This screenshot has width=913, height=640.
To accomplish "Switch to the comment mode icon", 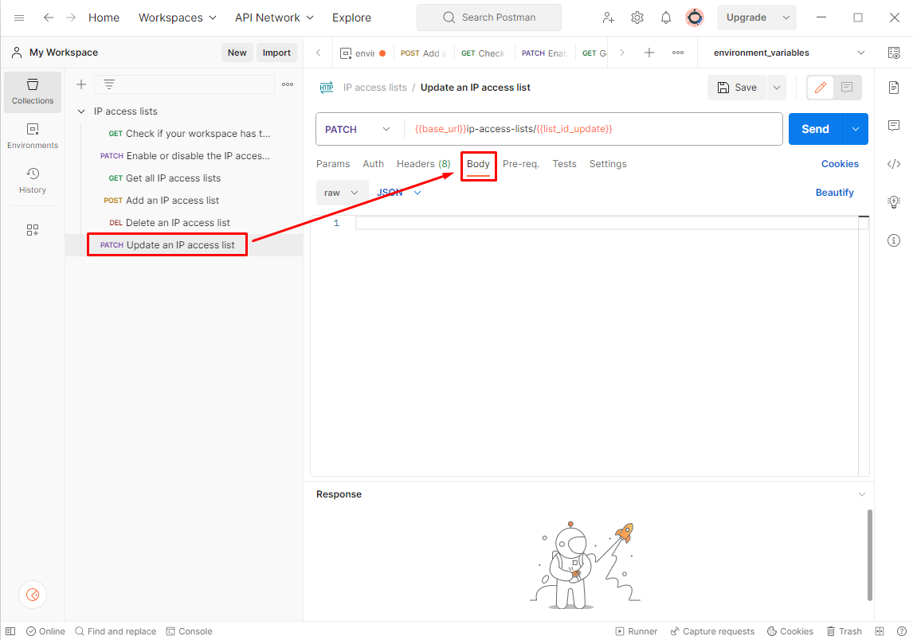I will 846,88.
